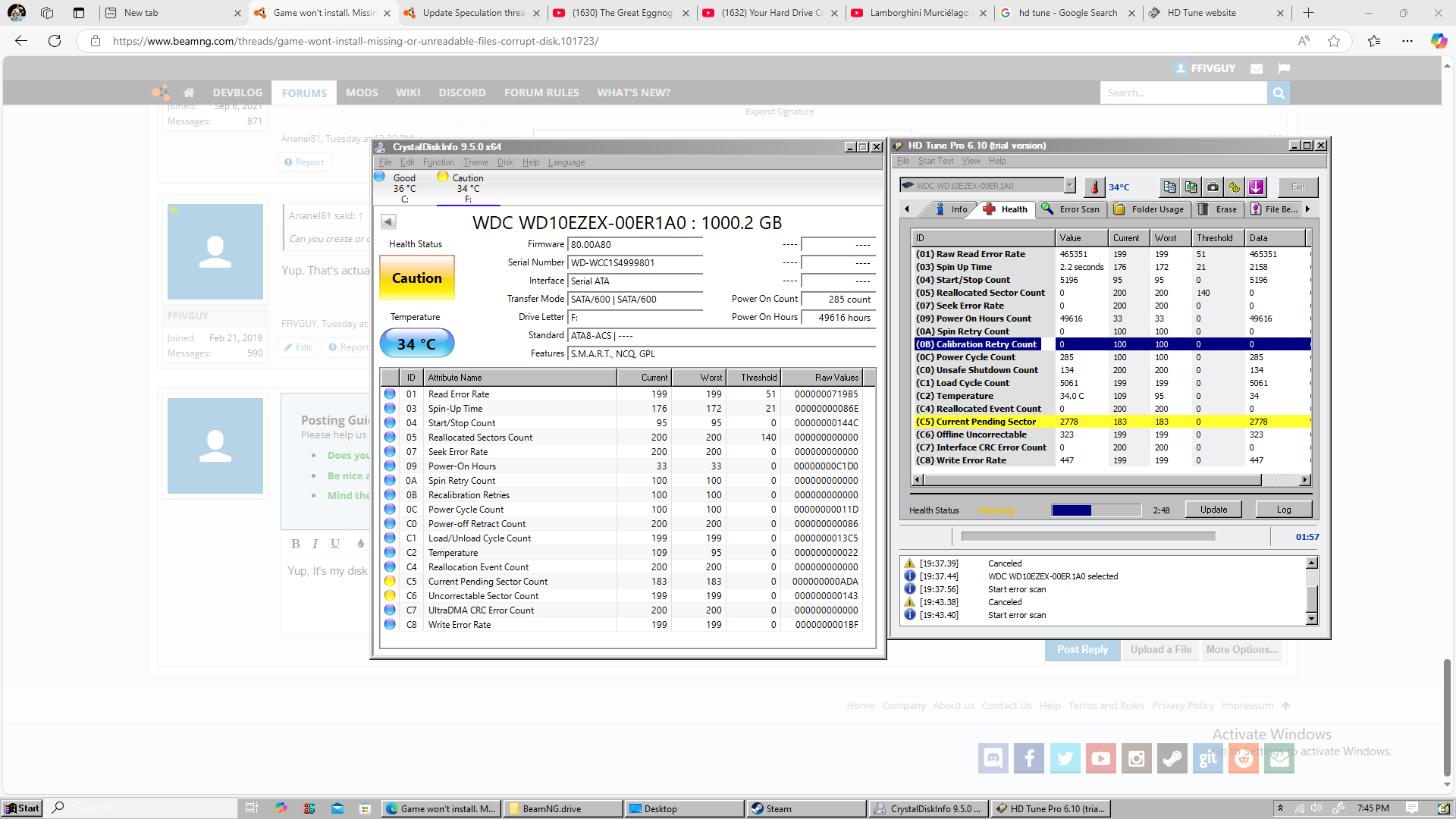Viewport: 1456px width, 819px height.
Task: Open the Function menu in CrystalDiskInfo
Action: tap(438, 162)
